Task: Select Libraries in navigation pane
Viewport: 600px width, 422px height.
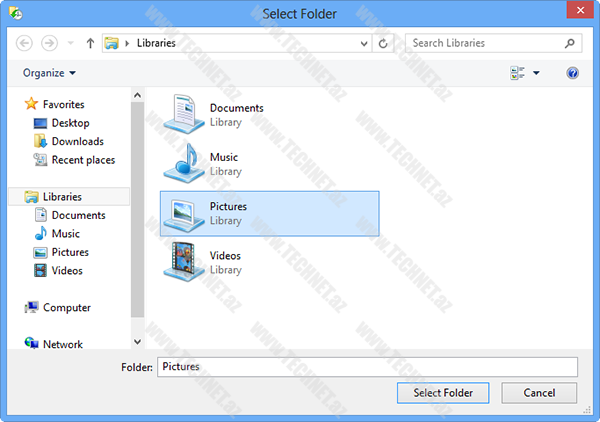Action: pyautogui.click(x=62, y=197)
